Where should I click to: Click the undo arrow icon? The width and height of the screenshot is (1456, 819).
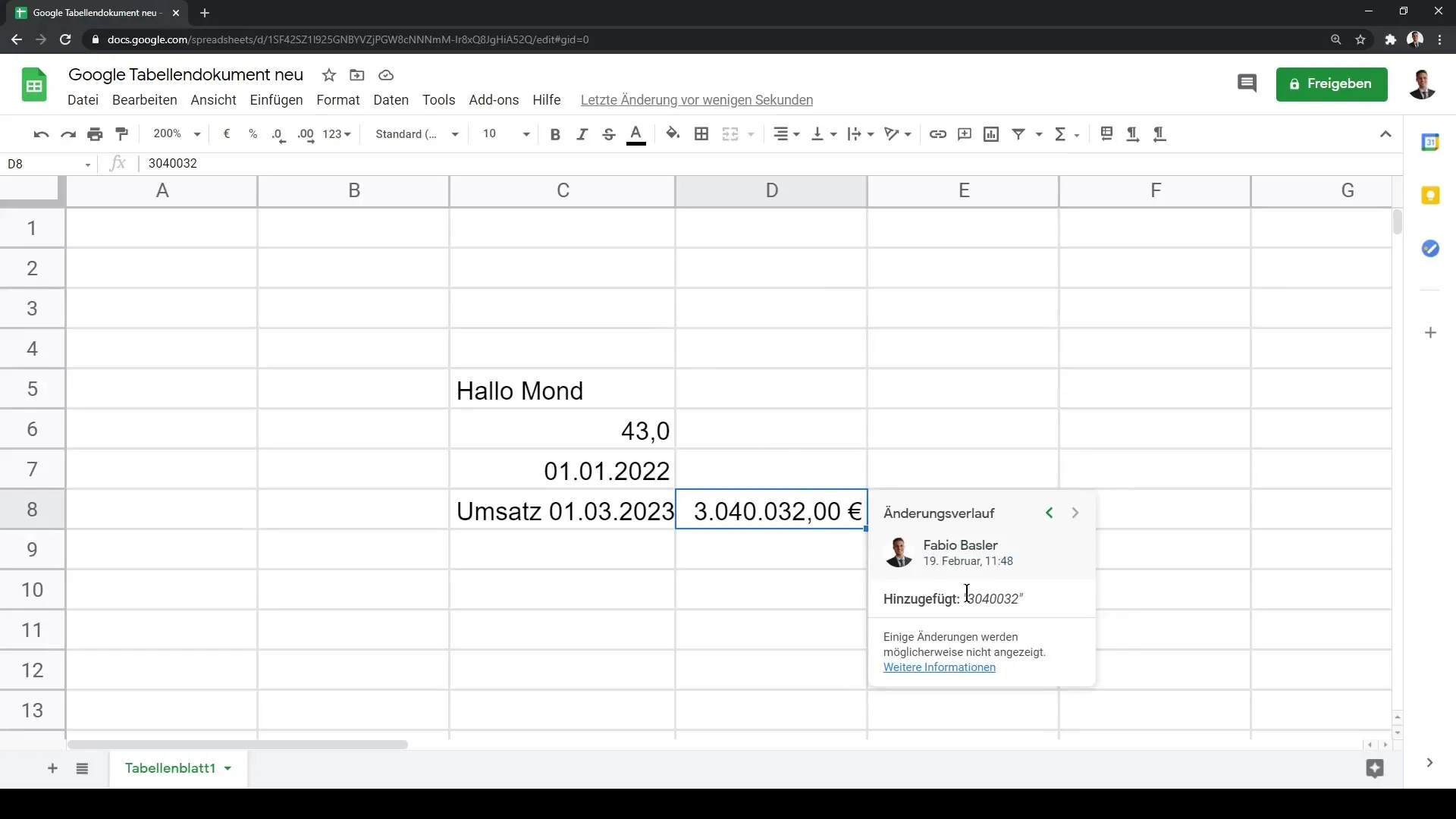pos(41,134)
